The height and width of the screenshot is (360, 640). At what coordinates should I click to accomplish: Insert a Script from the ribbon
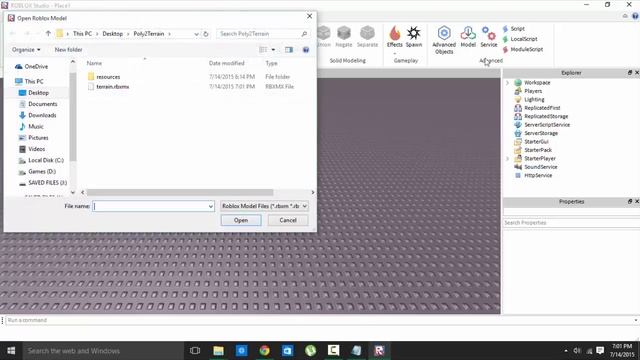(x=513, y=29)
